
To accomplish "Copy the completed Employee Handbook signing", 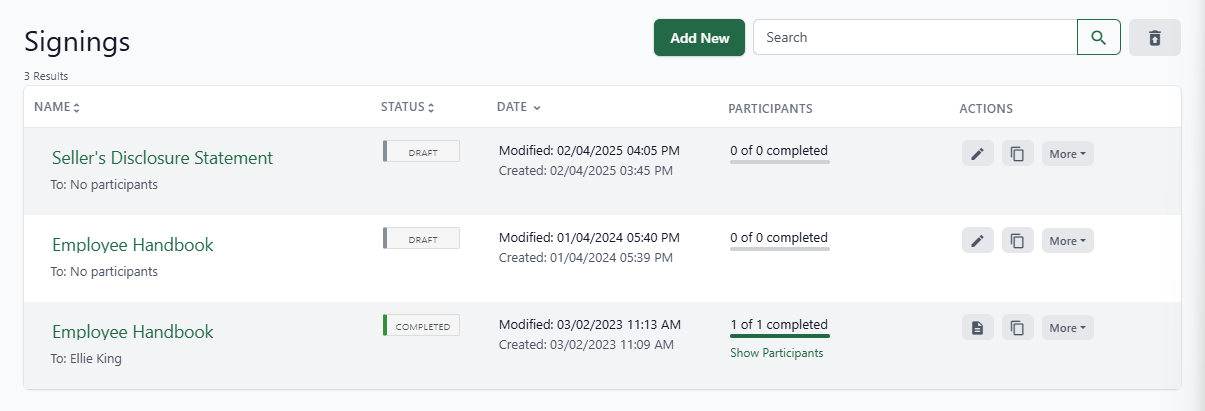I will click(1017, 328).
